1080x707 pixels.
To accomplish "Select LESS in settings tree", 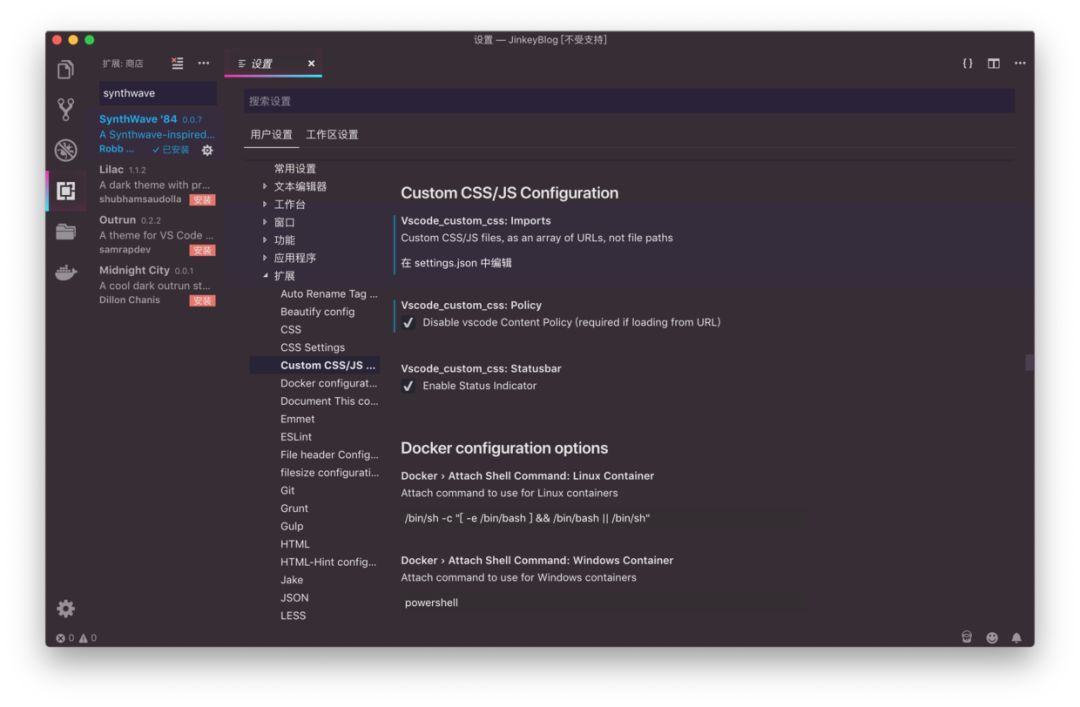I will 293,617.
